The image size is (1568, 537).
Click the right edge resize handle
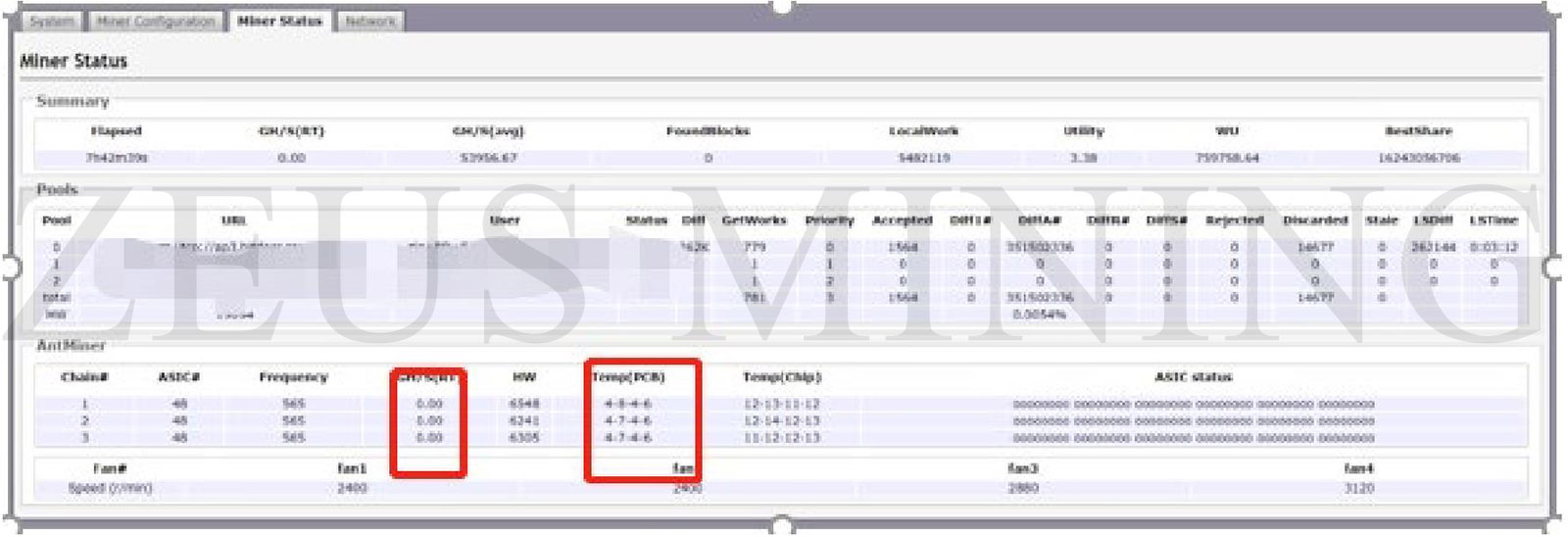click(x=1553, y=267)
